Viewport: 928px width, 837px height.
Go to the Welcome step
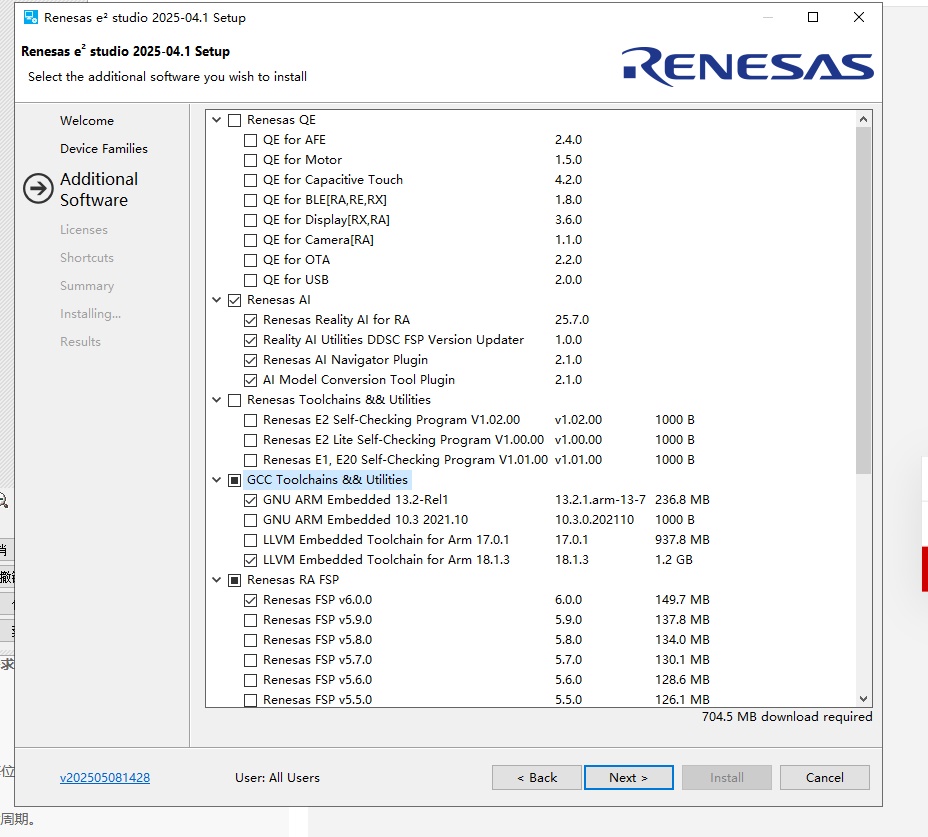(87, 121)
